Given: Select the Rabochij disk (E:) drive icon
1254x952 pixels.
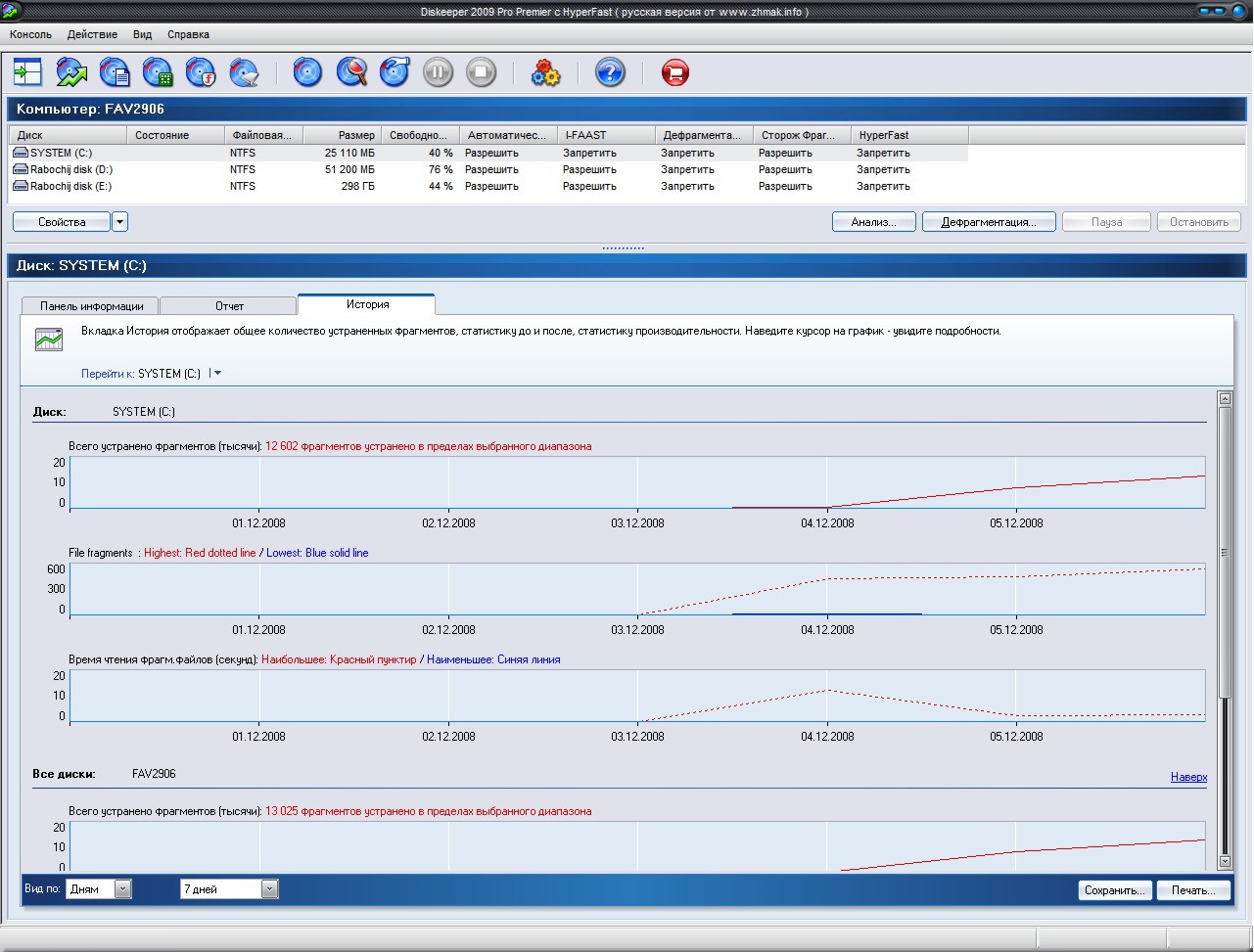Looking at the screenshot, I should click(21, 186).
